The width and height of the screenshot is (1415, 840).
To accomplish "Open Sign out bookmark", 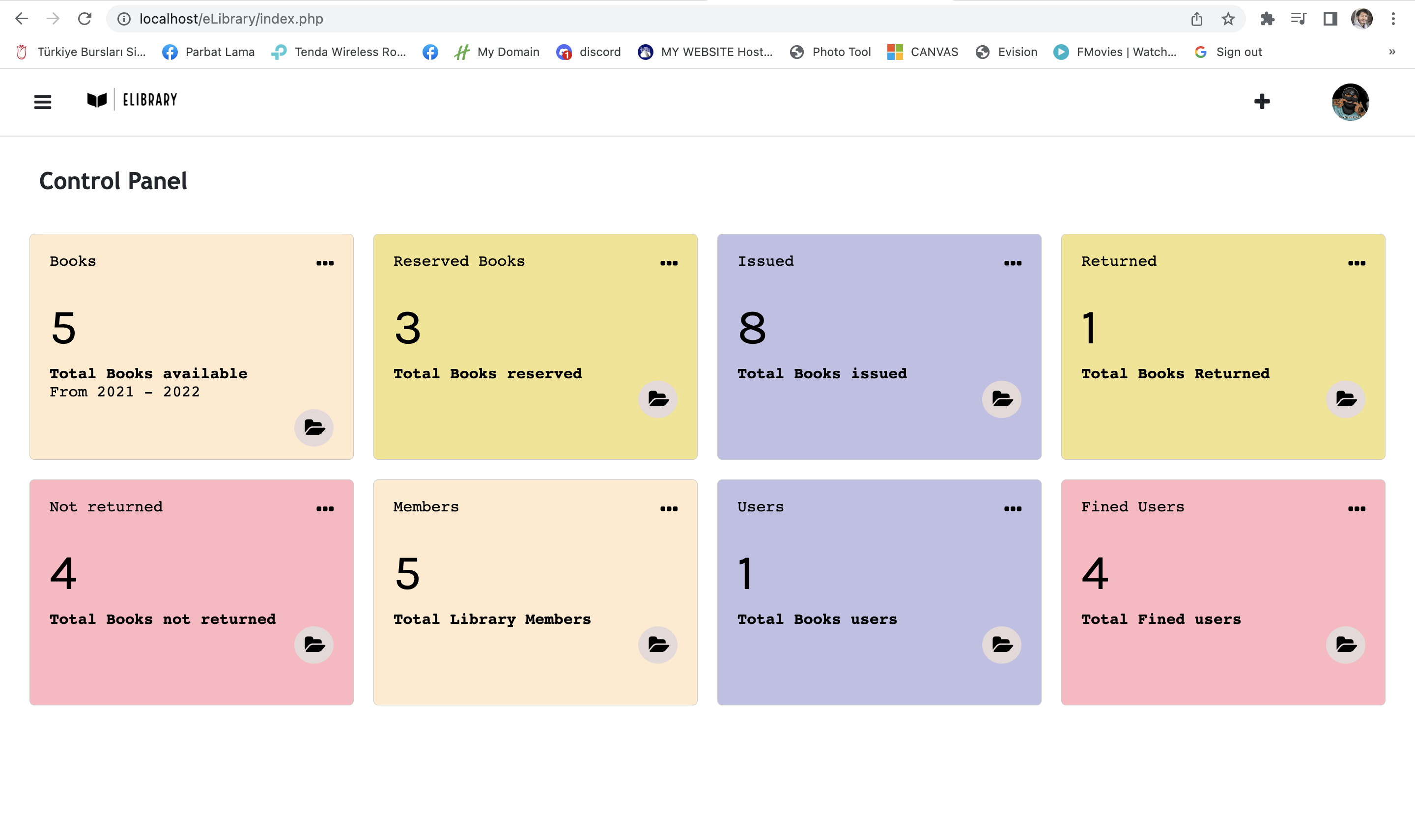I will tap(1228, 52).
